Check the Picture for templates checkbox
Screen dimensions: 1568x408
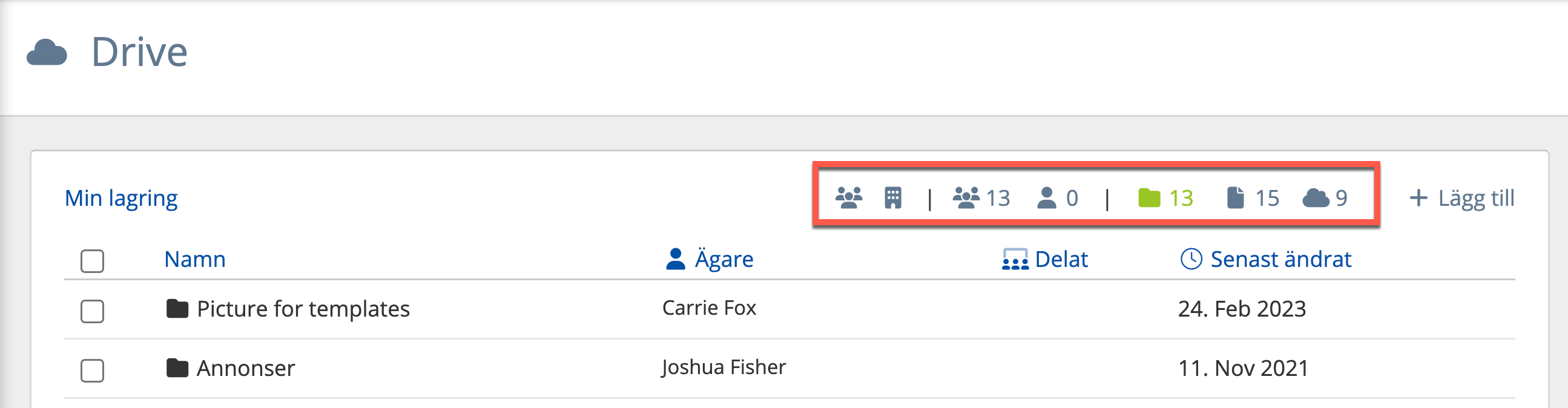tap(93, 311)
